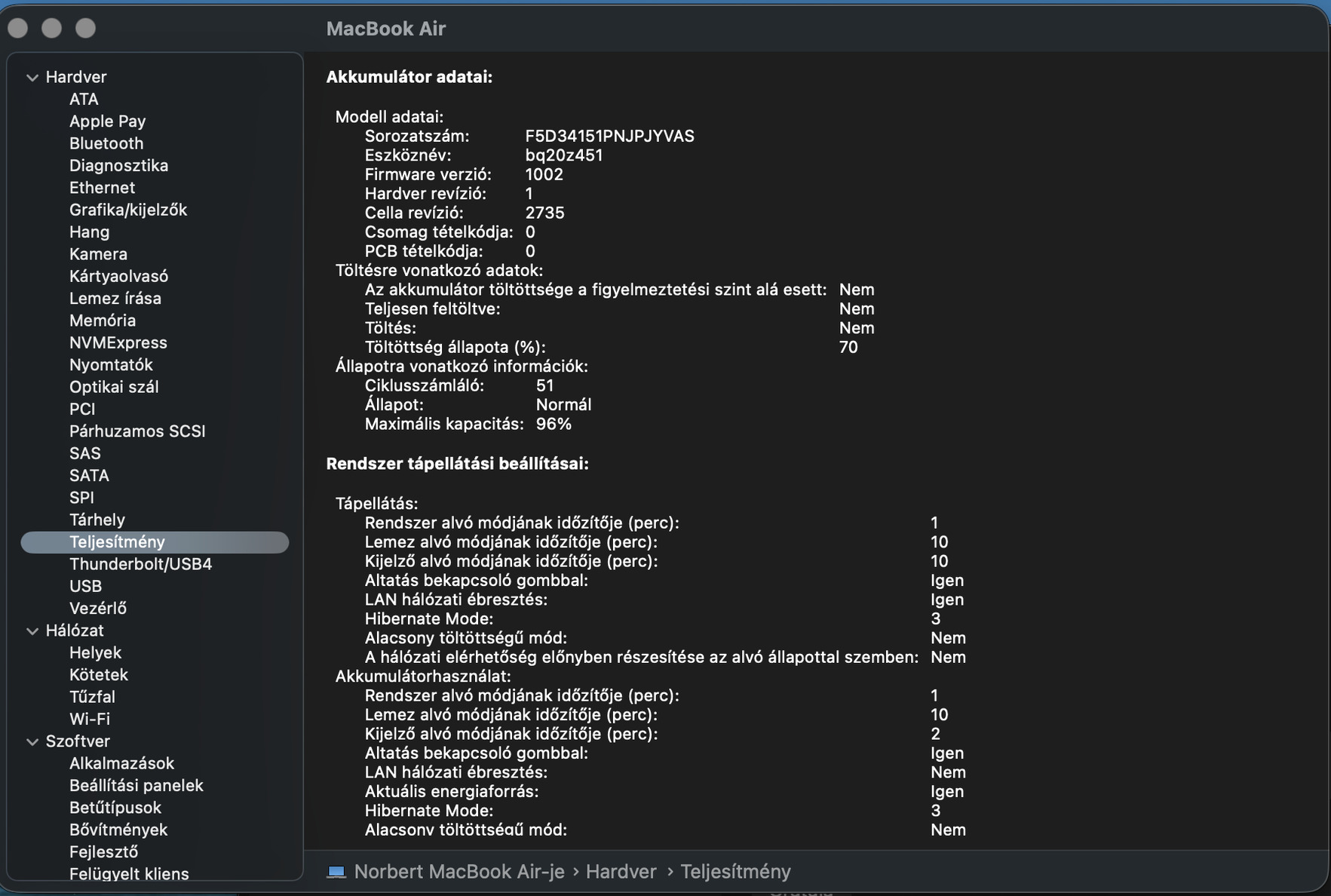The height and width of the screenshot is (896, 1331).
Task: Click the MacBook Air window title
Action: point(386,29)
